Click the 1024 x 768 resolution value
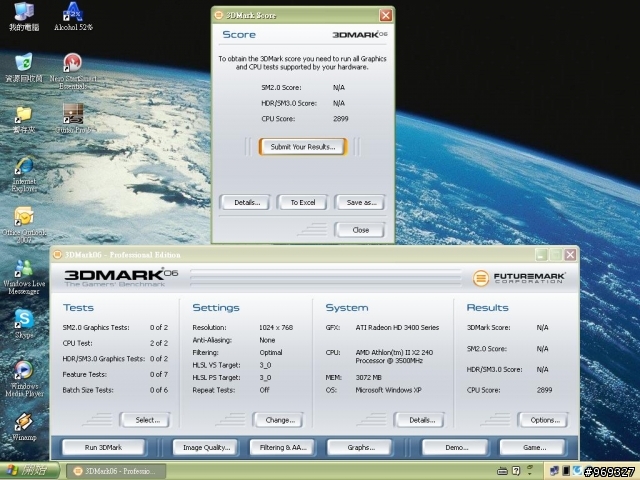640x480 pixels. tap(276, 327)
